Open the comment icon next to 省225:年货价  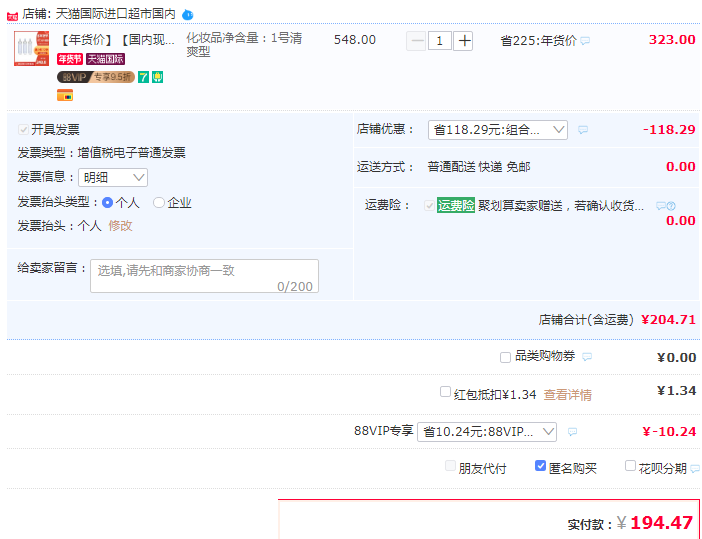coord(585,41)
